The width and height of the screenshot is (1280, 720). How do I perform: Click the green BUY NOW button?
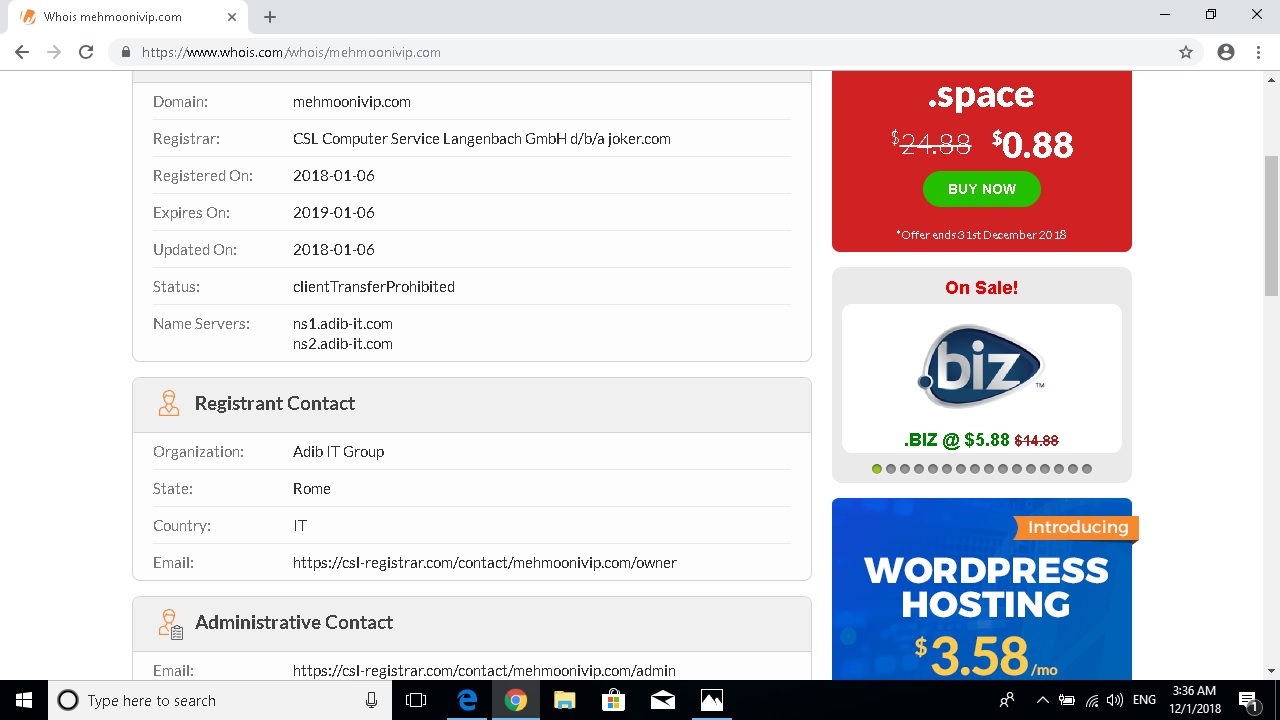981,189
